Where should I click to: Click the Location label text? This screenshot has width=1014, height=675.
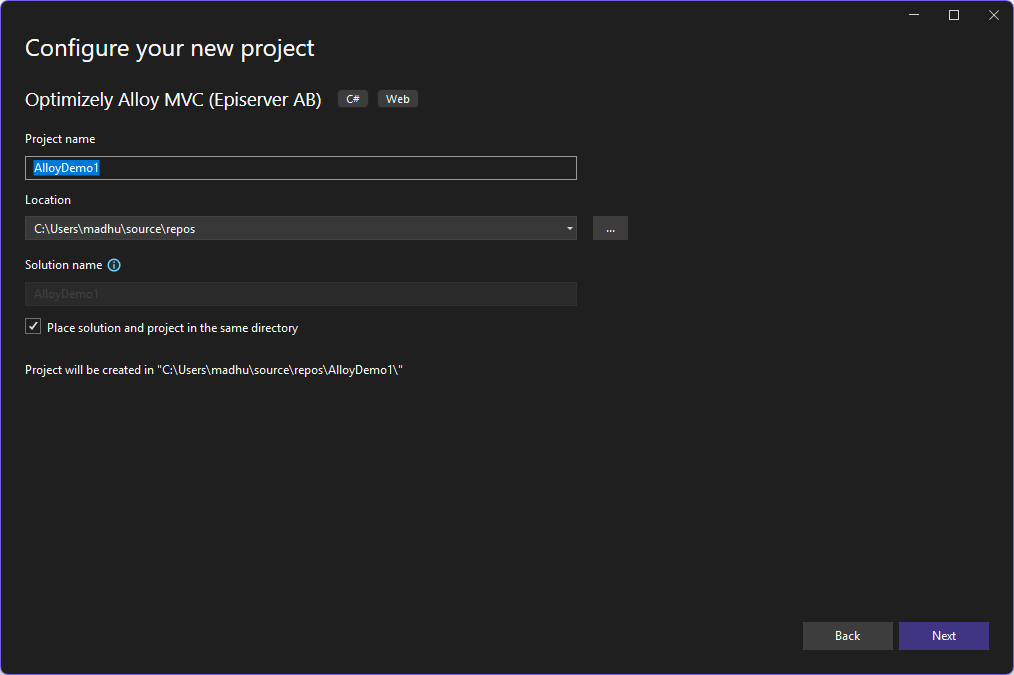[48, 200]
